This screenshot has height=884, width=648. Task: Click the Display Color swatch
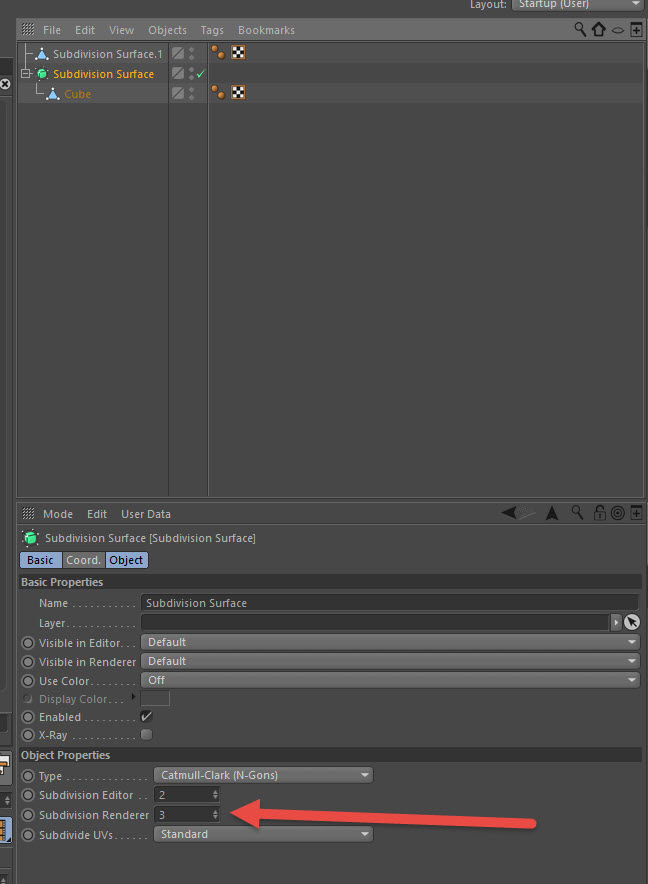click(155, 699)
